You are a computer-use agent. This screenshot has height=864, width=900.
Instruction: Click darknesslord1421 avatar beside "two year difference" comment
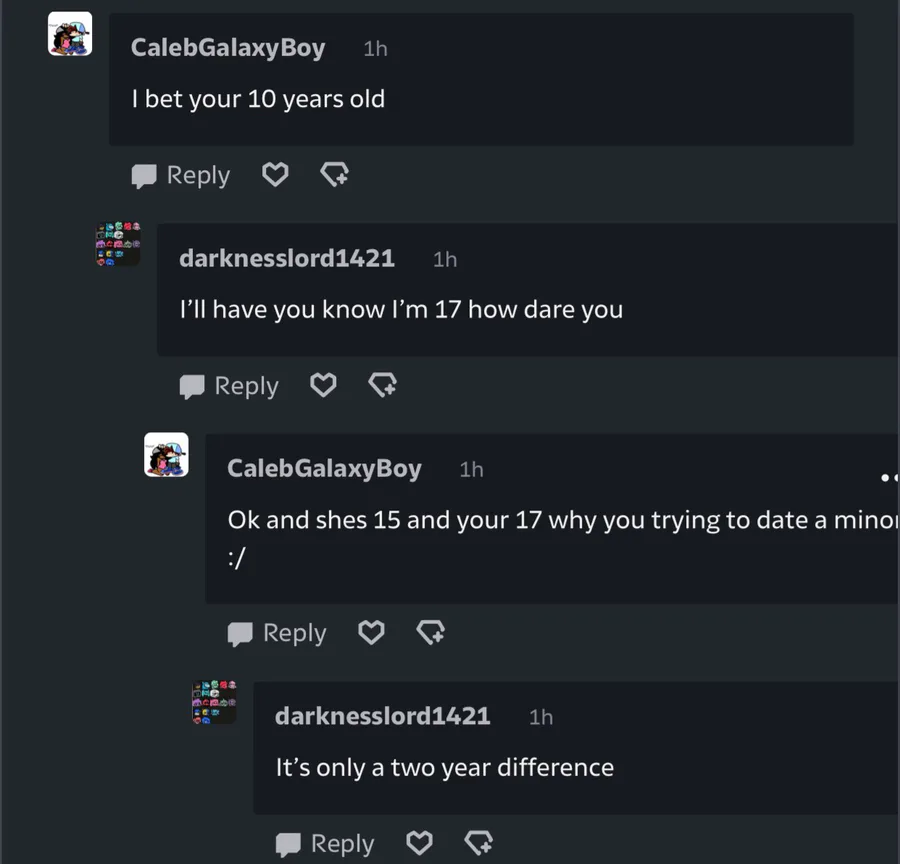[x=214, y=702]
